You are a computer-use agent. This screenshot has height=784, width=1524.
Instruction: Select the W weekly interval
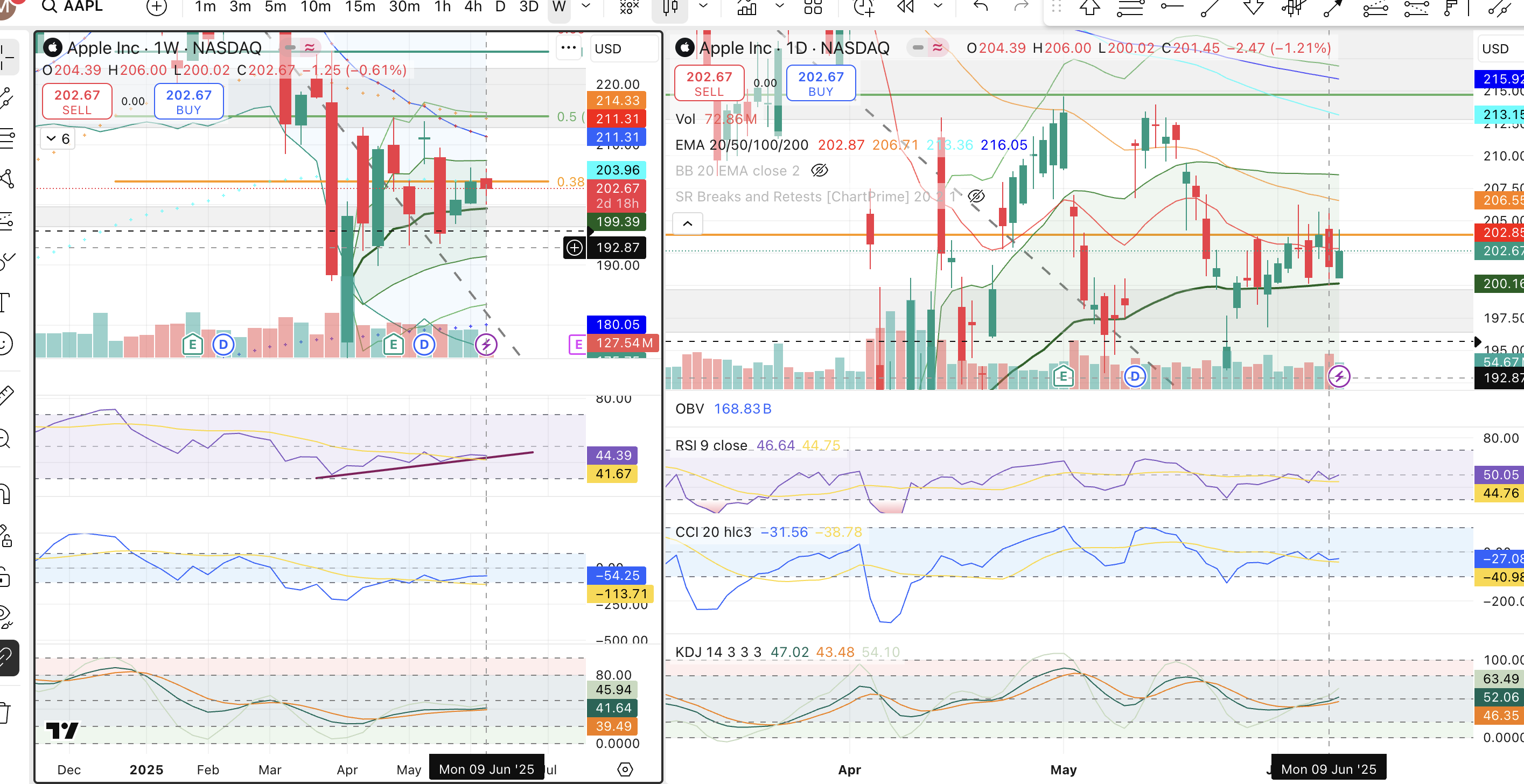558,7
